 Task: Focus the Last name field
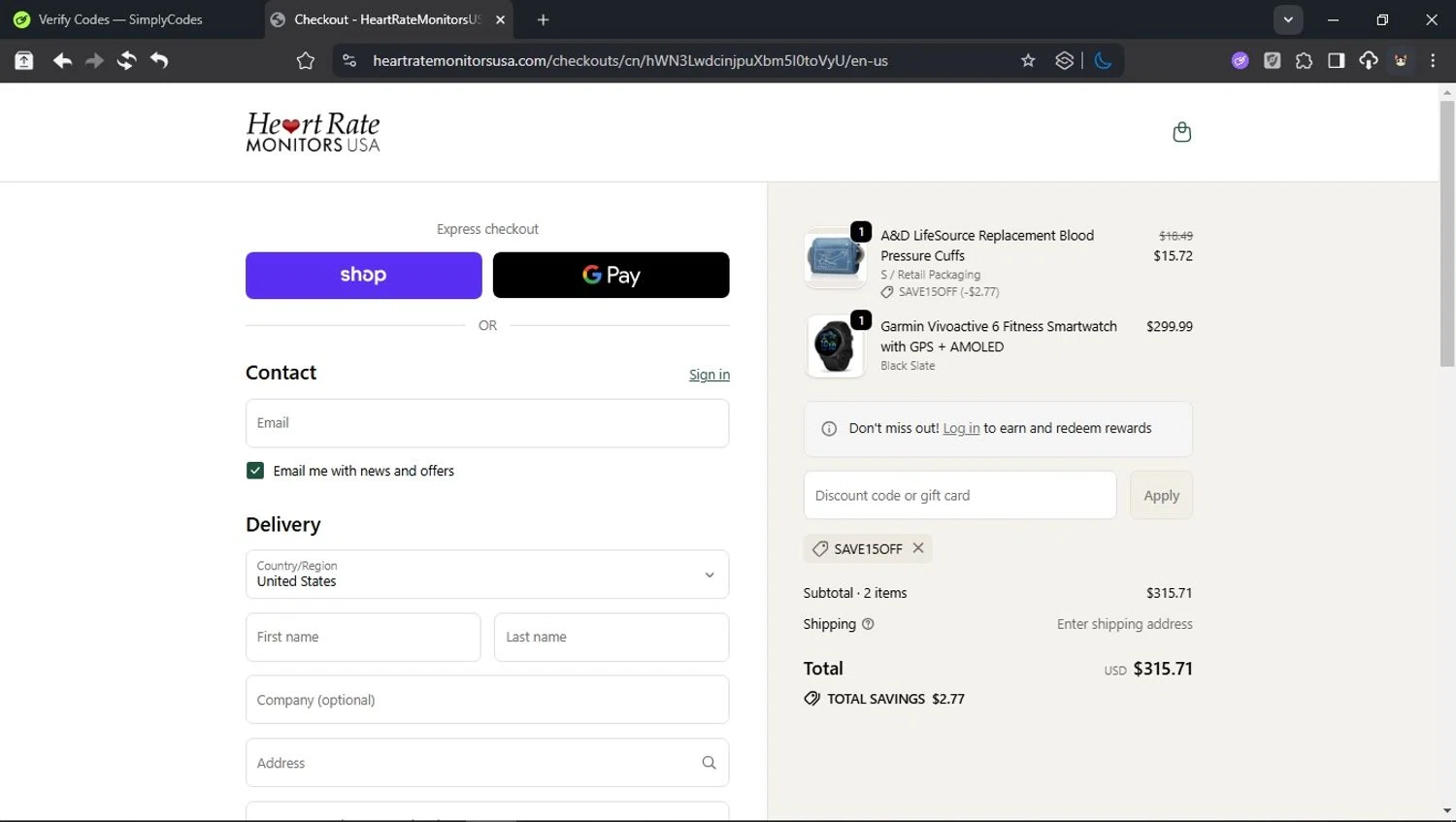[612, 638]
